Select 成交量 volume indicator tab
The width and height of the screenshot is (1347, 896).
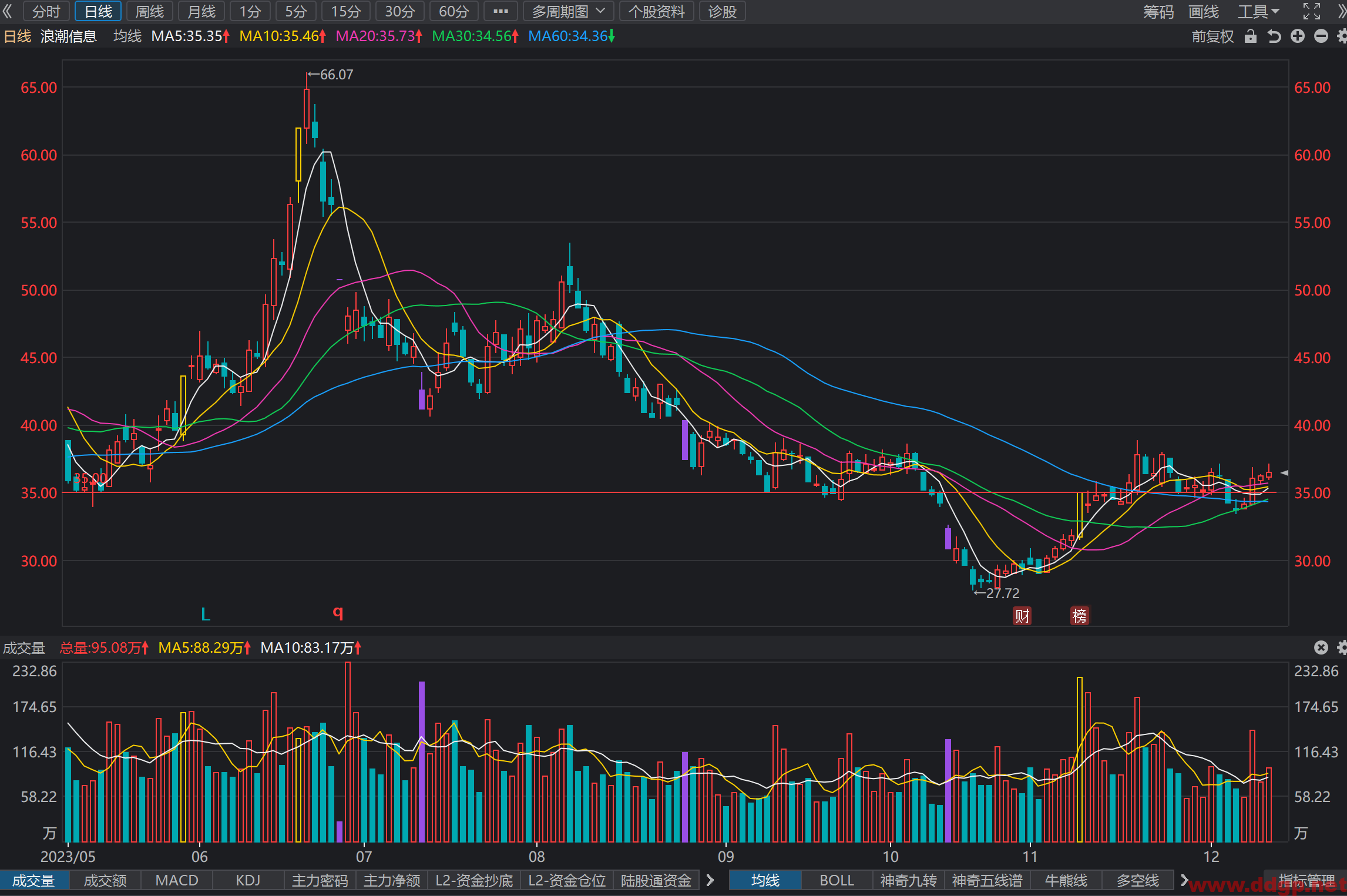pyautogui.click(x=33, y=880)
